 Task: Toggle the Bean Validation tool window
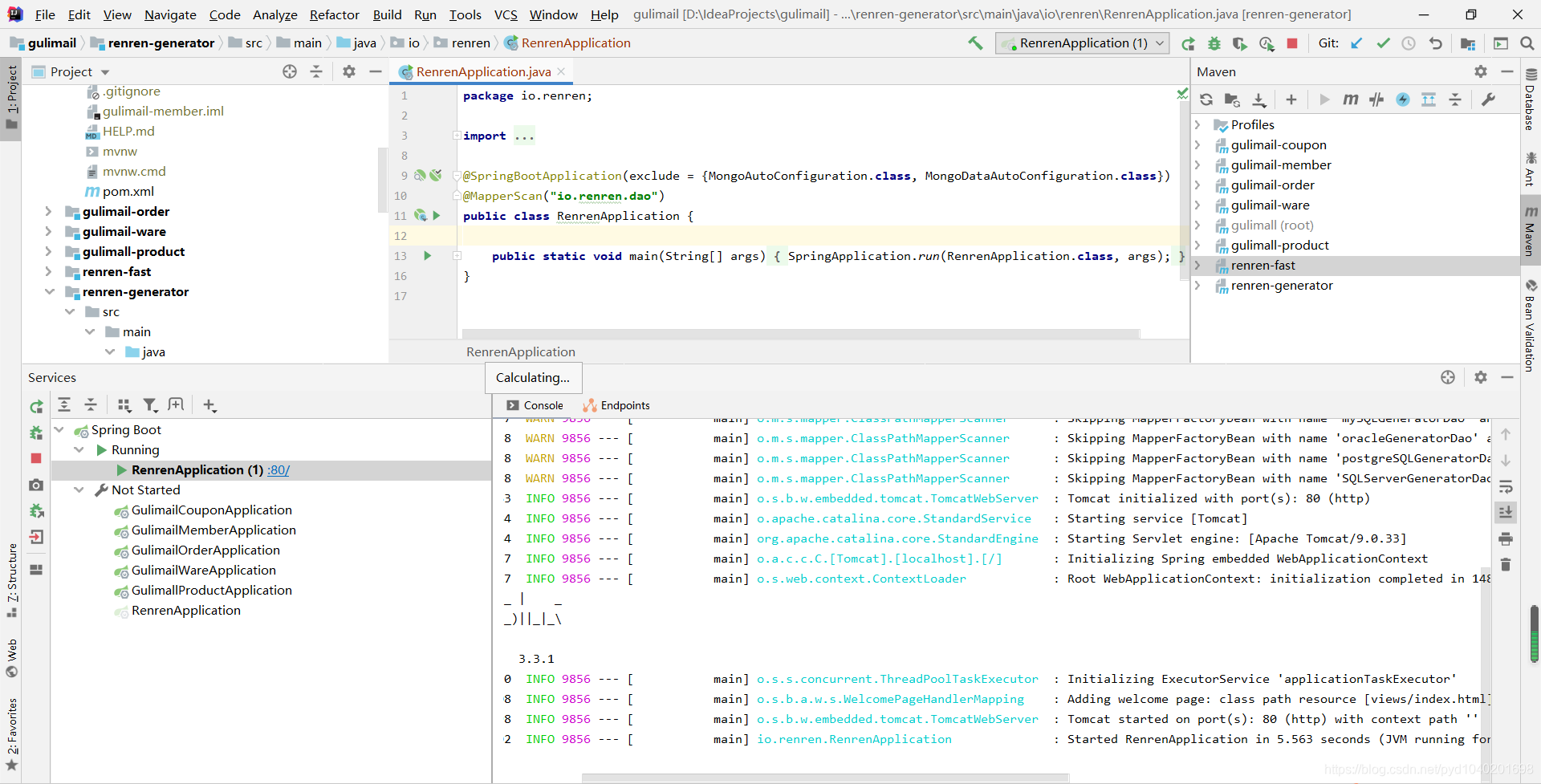1531,326
